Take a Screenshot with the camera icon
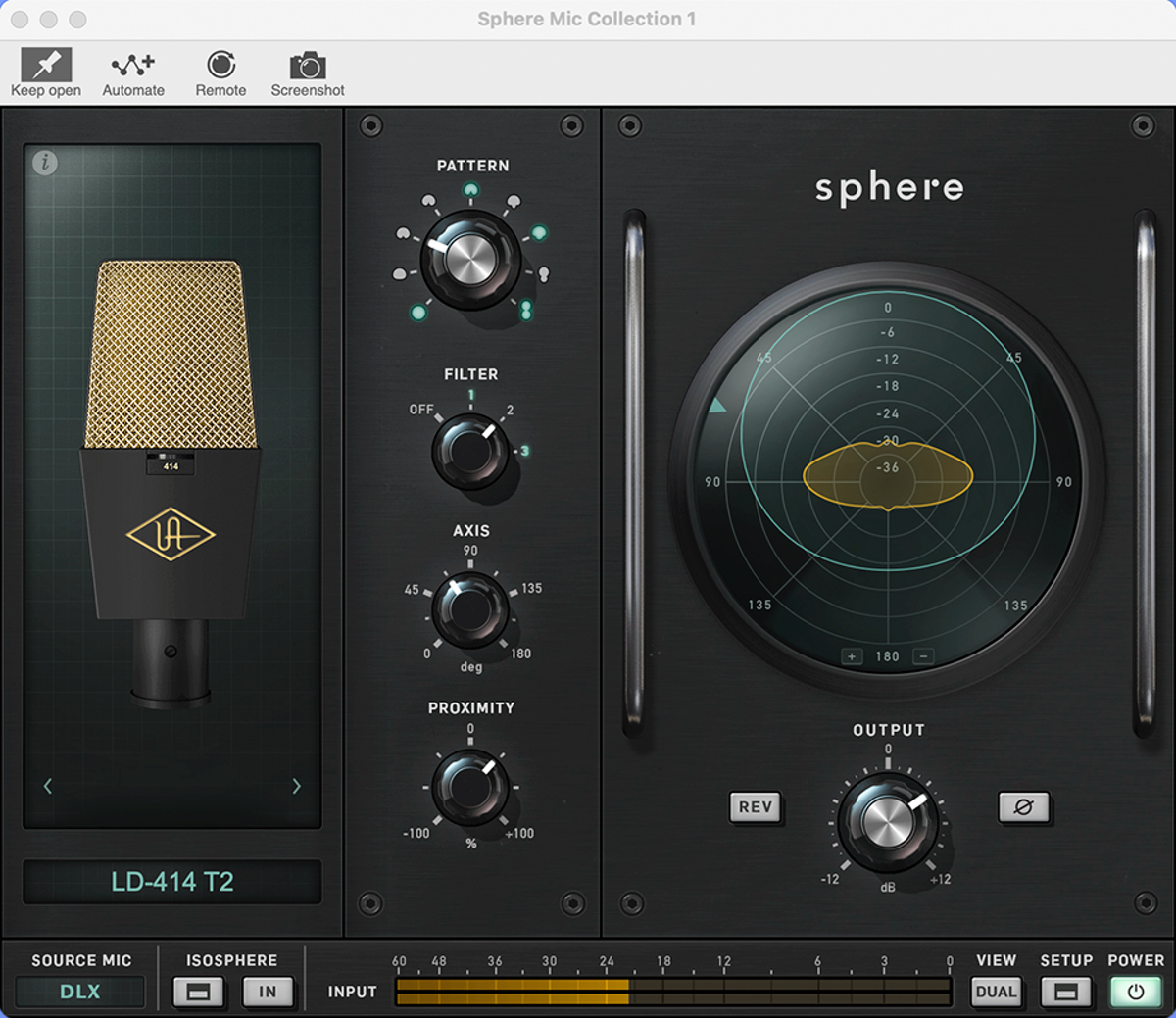1176x1018 pixels. pyautogui.click(x=308, y=73)
